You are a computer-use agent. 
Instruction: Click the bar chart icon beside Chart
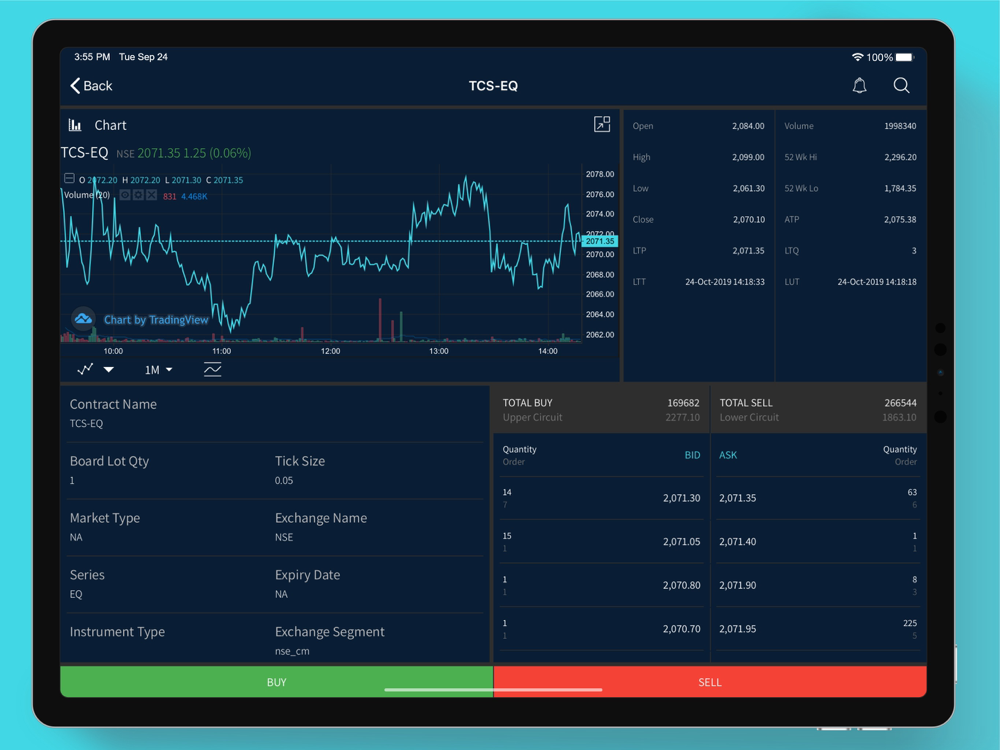(x=75, y=125)
